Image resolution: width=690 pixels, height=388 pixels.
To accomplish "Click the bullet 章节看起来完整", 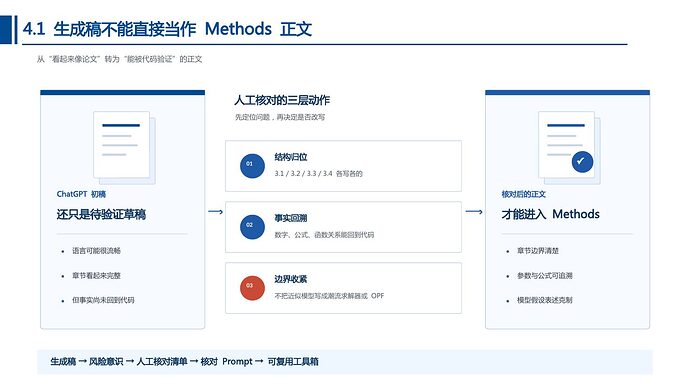I will (x=96, y=275).
